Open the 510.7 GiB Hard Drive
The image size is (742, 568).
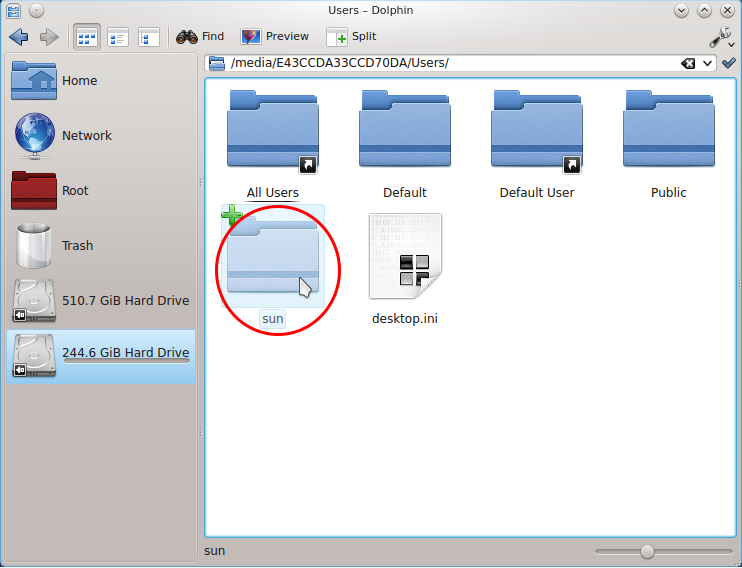click(x=101, y=301)
